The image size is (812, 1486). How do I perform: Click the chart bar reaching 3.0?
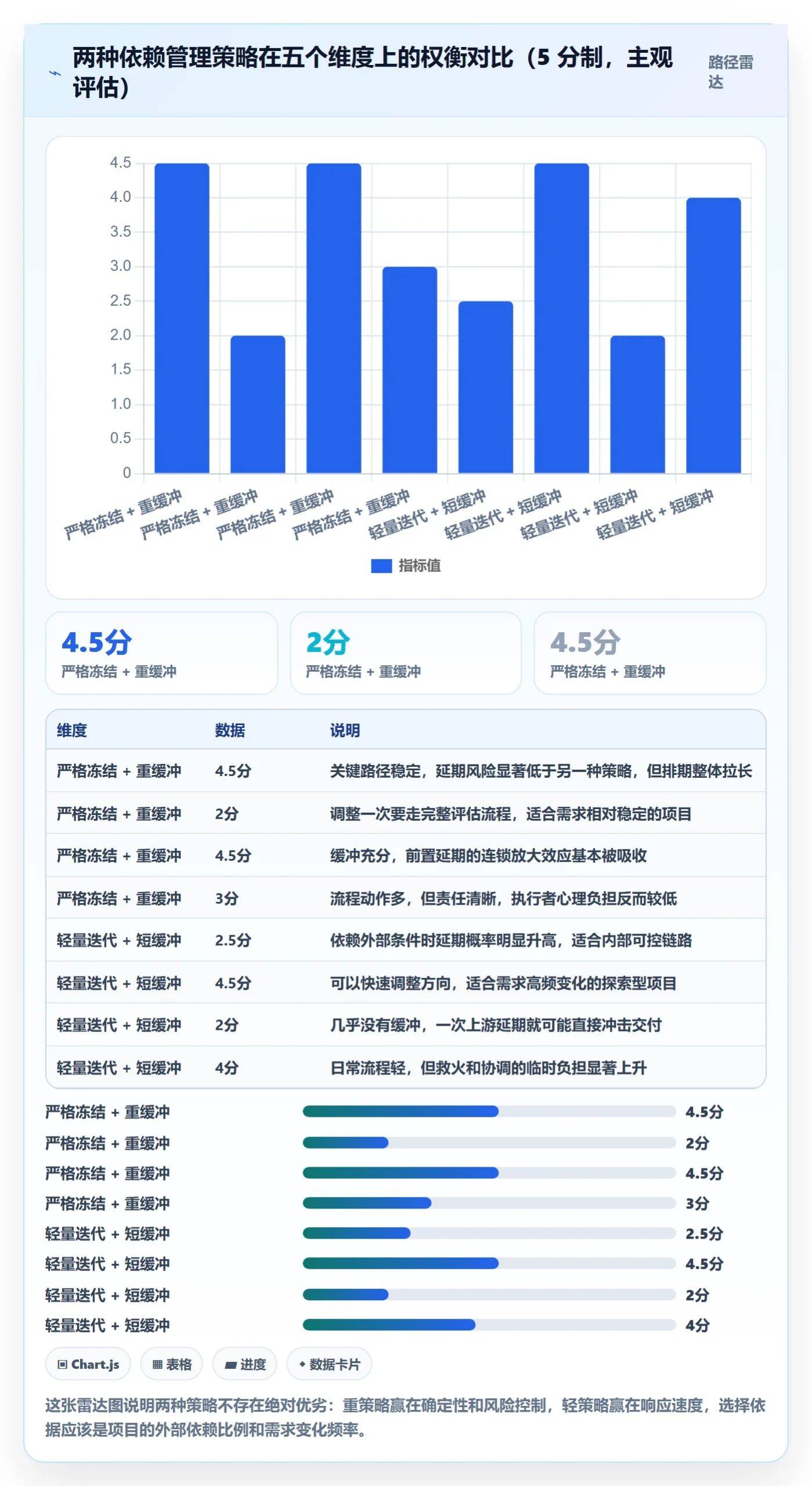click(x=410, y=370)
